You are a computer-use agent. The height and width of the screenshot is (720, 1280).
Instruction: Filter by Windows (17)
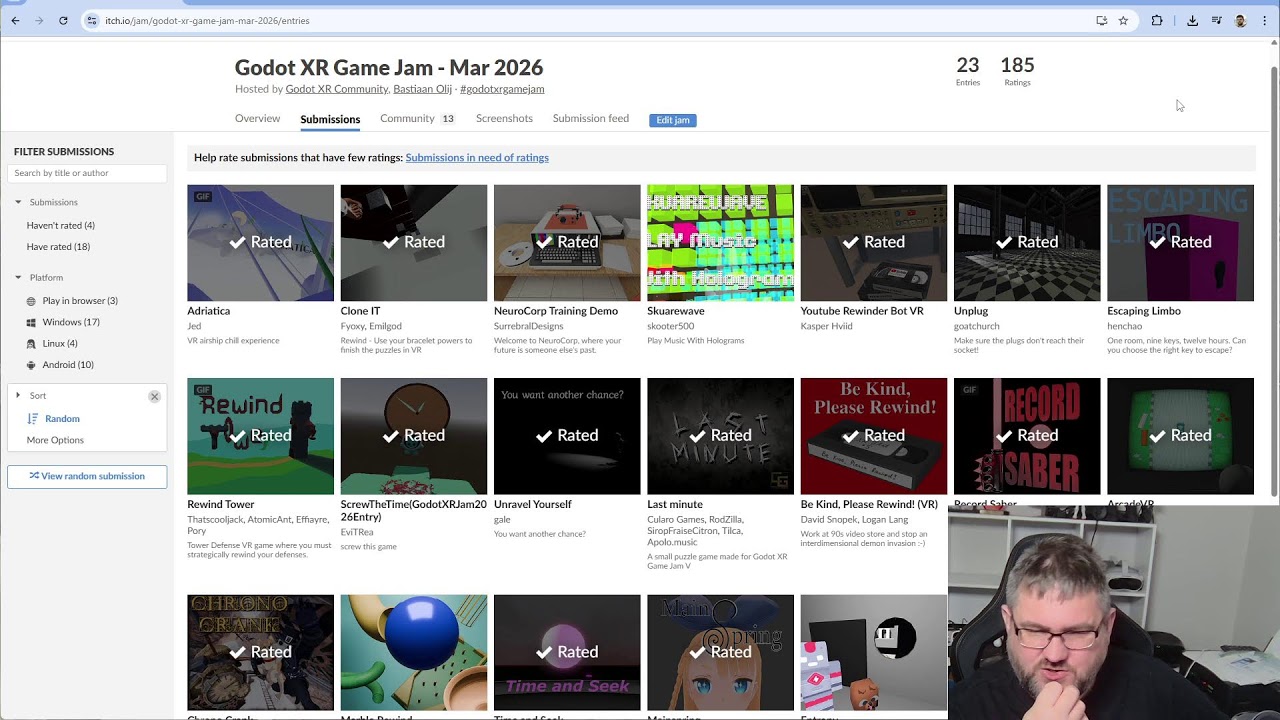click(71, 322)
